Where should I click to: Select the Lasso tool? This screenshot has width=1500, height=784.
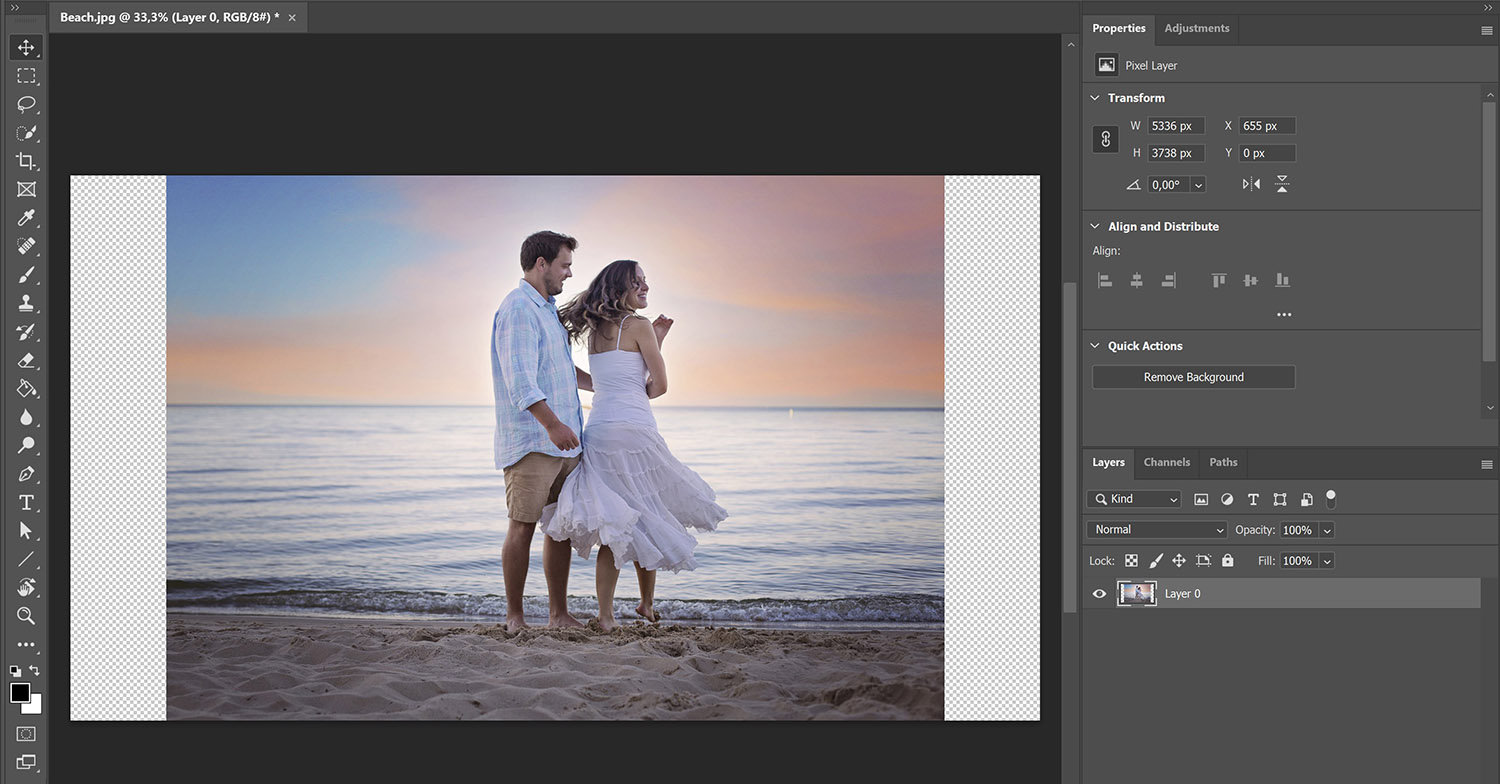coord(26,104)
